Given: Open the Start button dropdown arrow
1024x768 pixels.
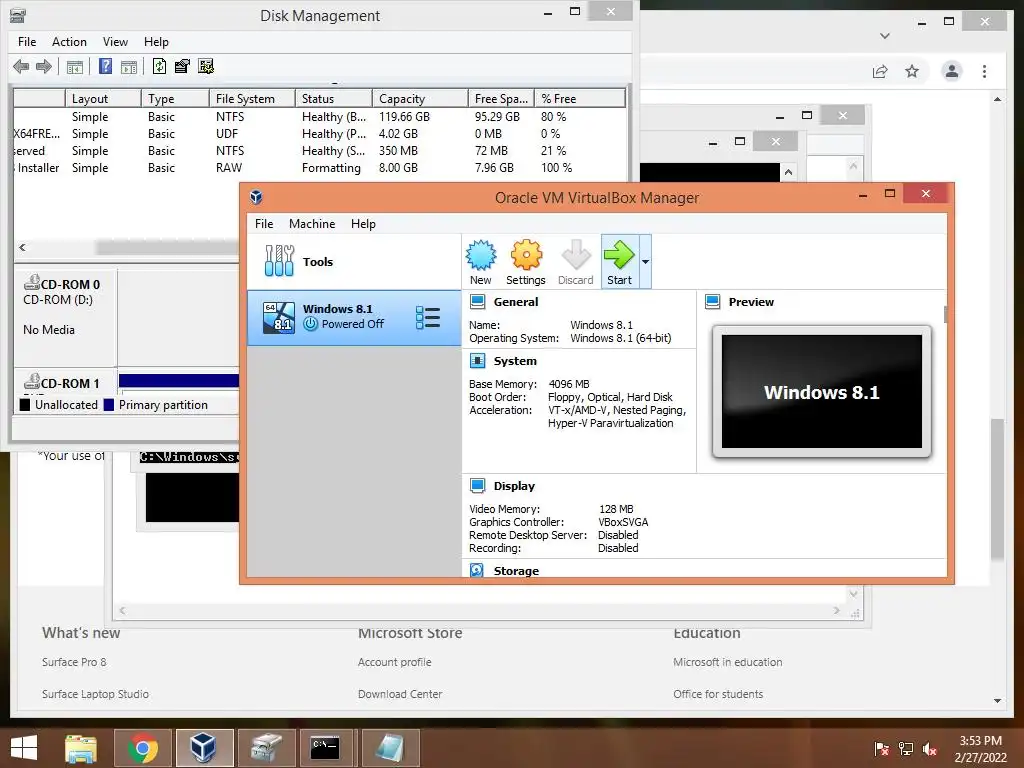Looking at the screenshot, I should click(645, 262).
